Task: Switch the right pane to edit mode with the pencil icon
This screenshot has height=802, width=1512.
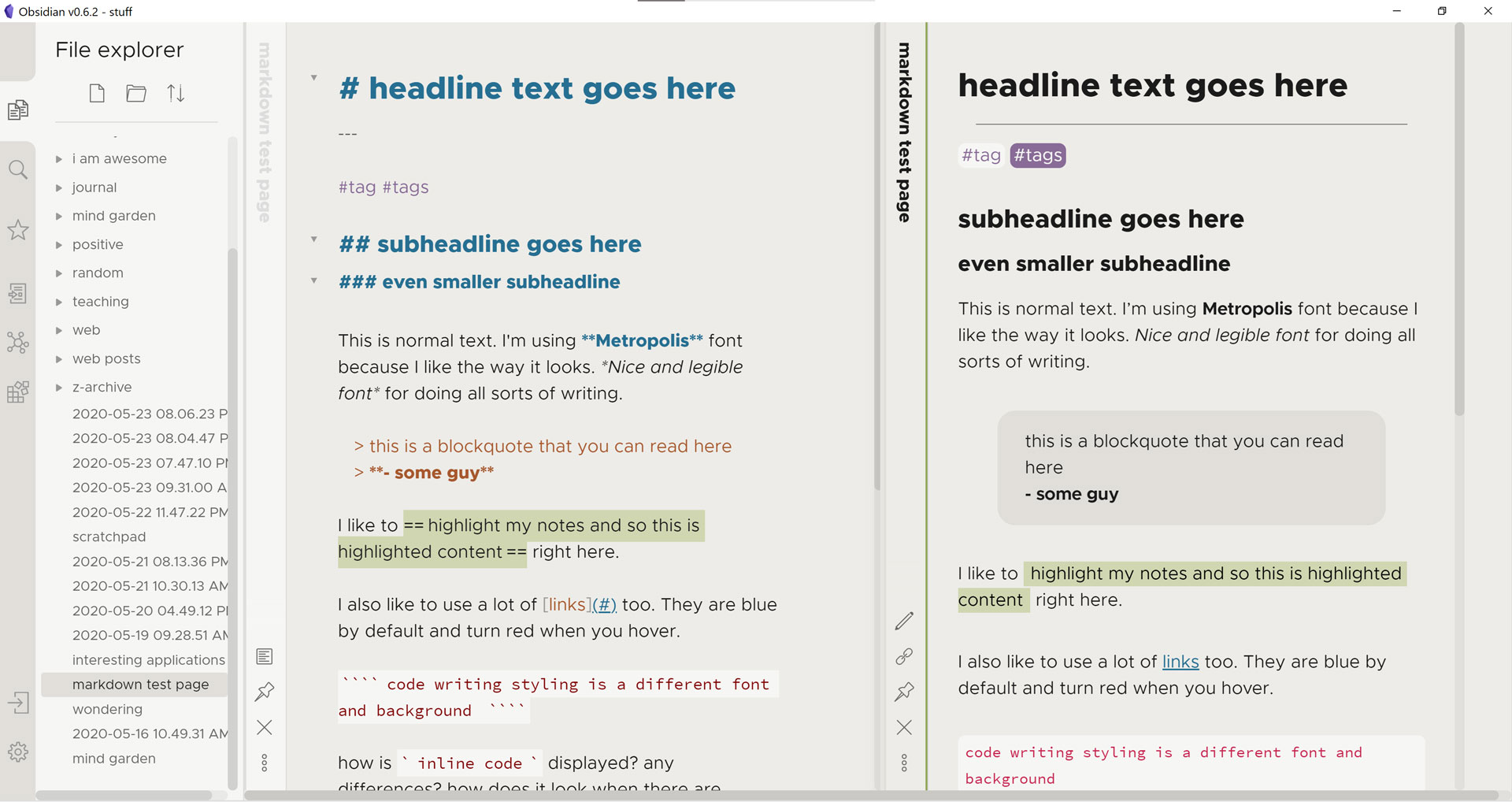Action: 904,621
